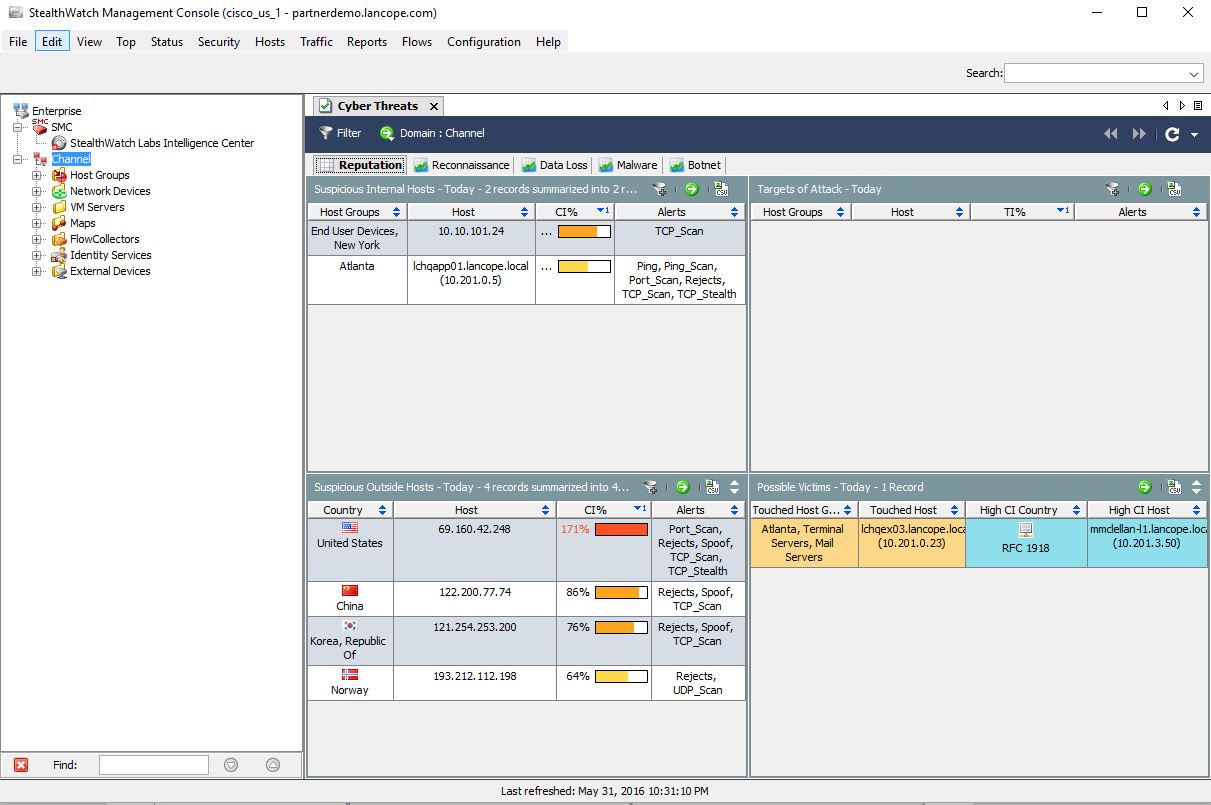The height and width of the screenshot is (805, 1211).
Task: Click the Find input field
Action: (154, 765)
